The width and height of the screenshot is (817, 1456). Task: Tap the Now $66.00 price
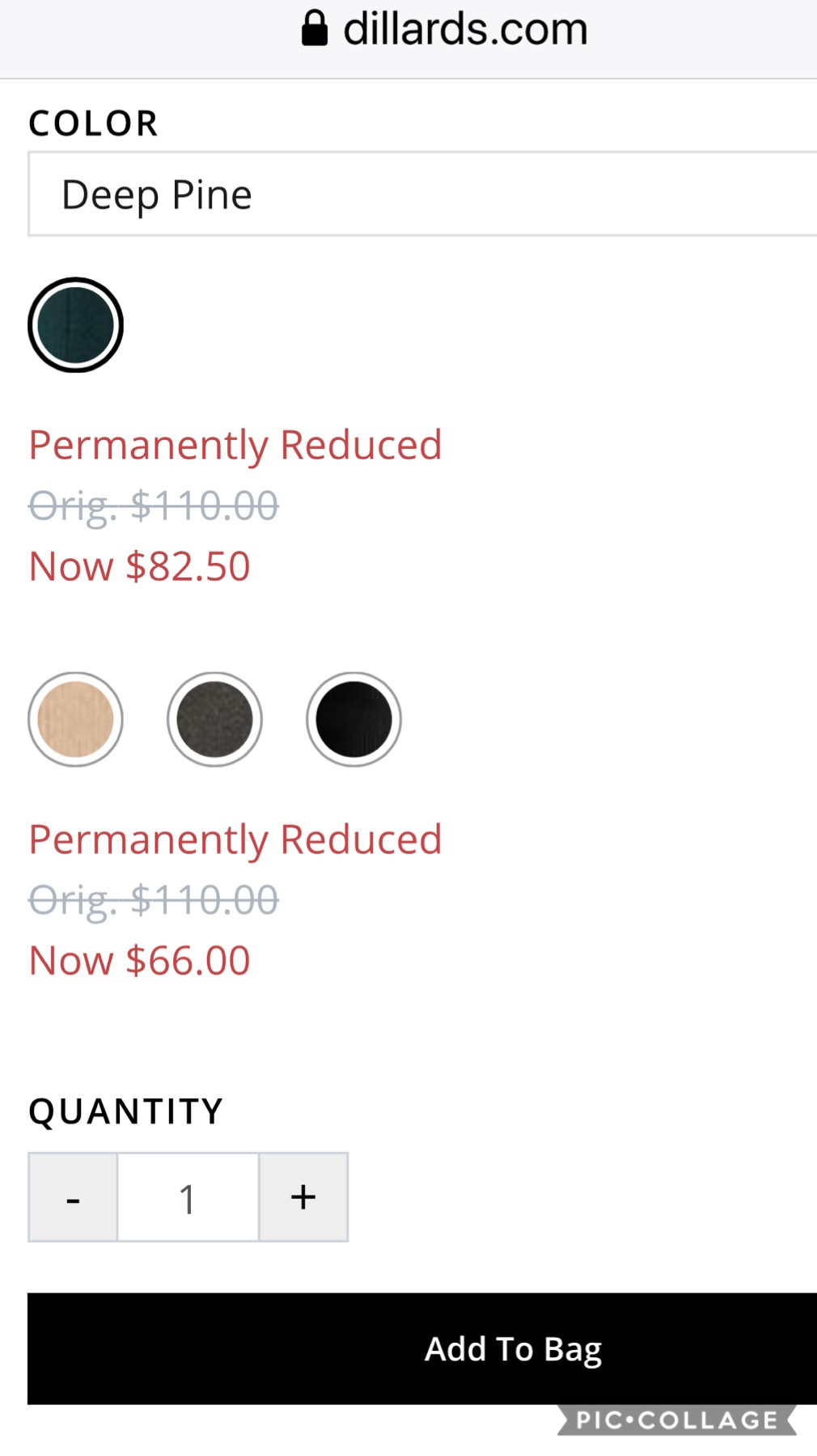(x=139, y=961)
